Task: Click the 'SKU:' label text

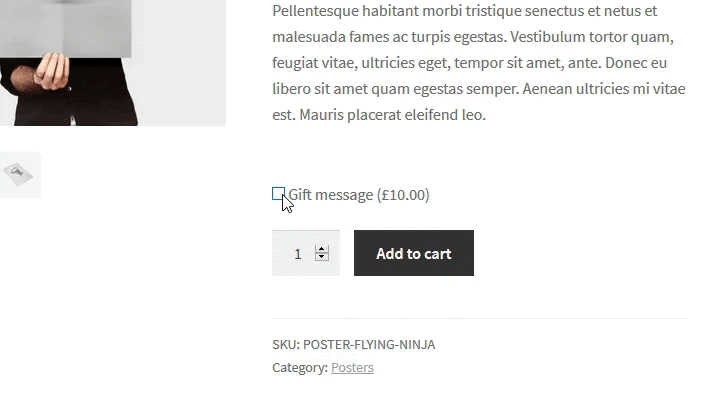Action: click(x=285, y=345)
